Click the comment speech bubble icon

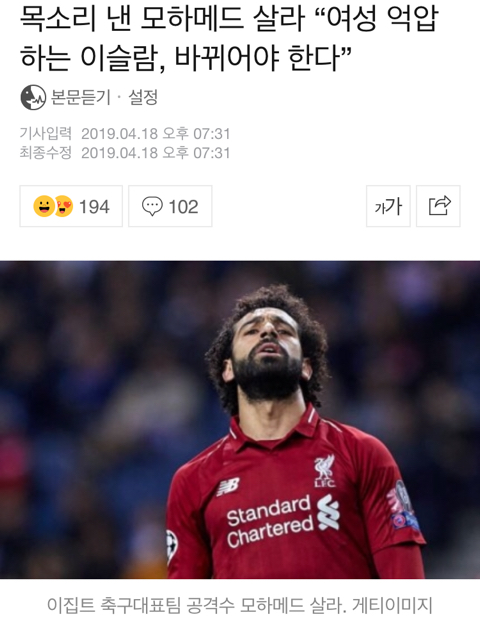pyautogui.click(x=152, y=207)
